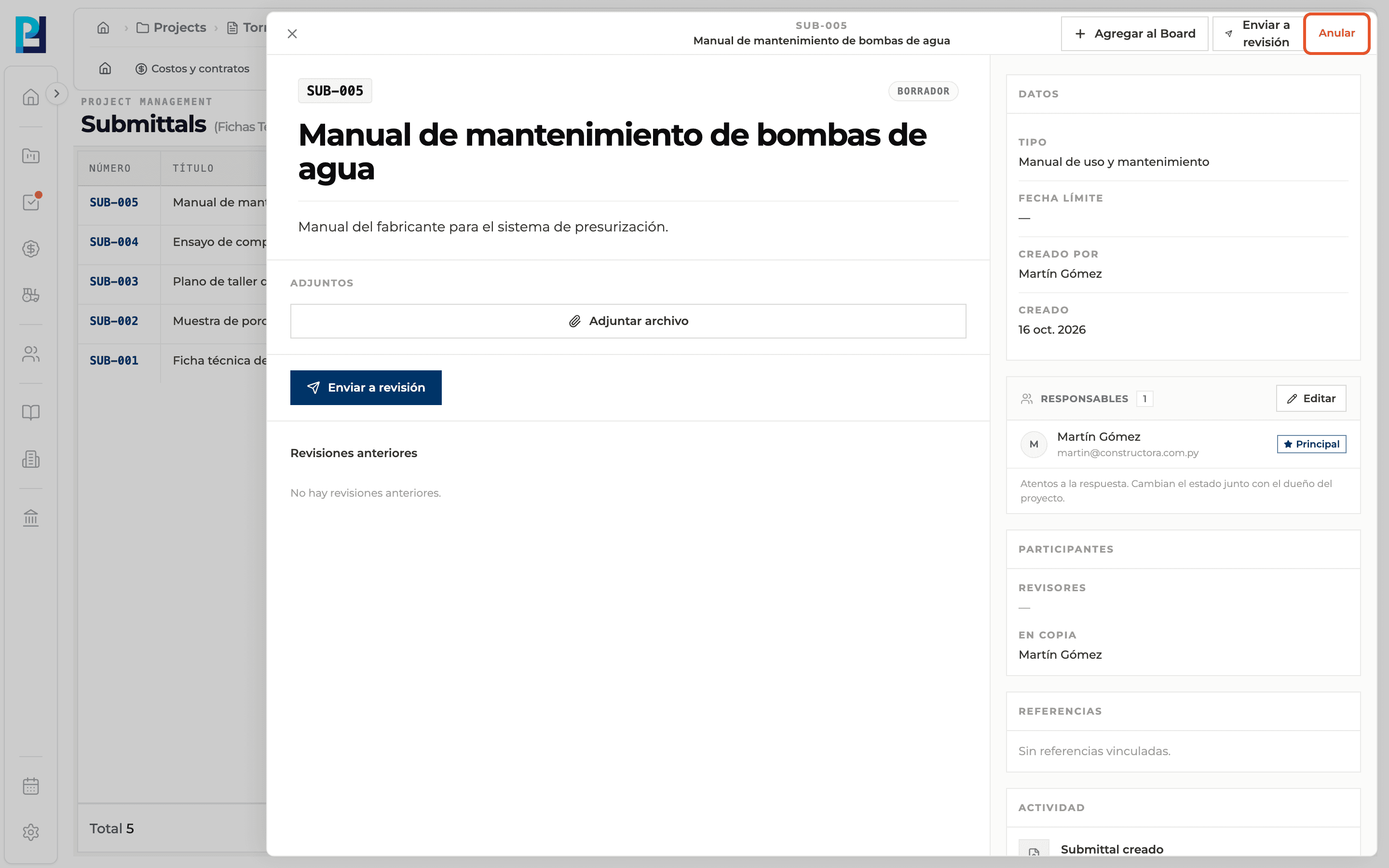
Task: Click Agregar al Board button
Action: click(x=1134, y=34)
